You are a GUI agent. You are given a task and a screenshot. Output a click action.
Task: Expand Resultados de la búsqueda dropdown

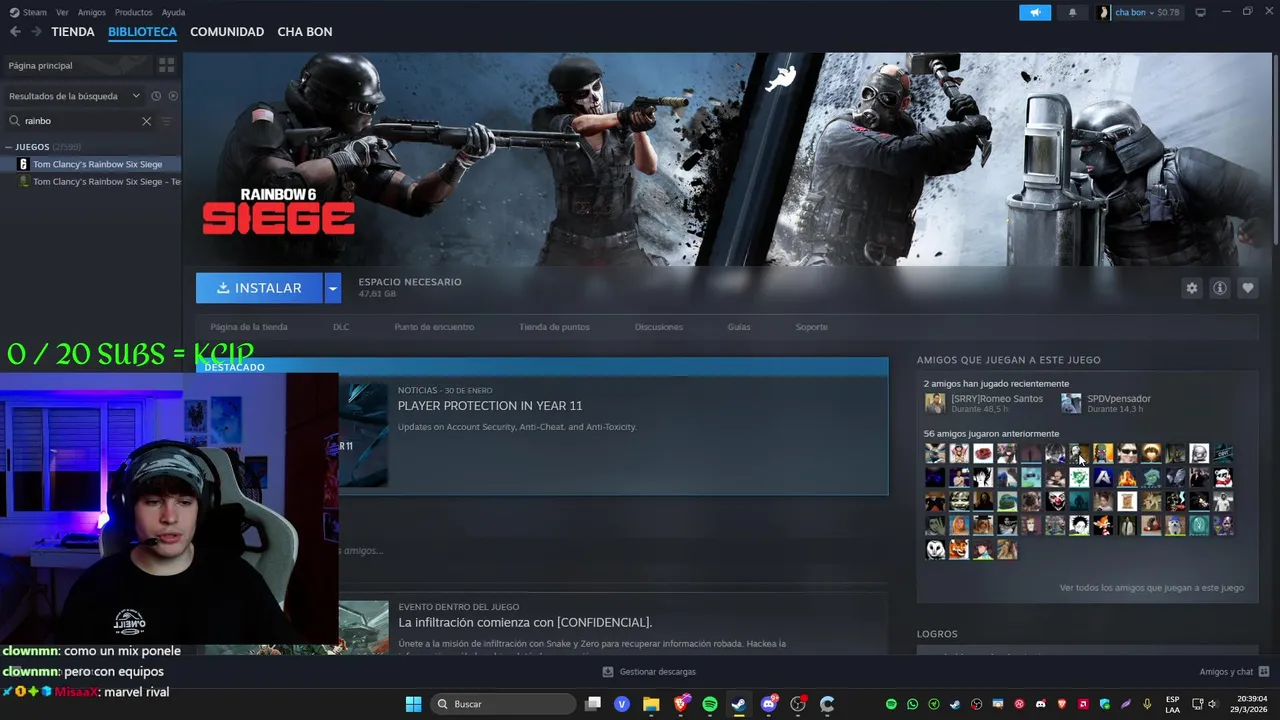click(75, 96)
